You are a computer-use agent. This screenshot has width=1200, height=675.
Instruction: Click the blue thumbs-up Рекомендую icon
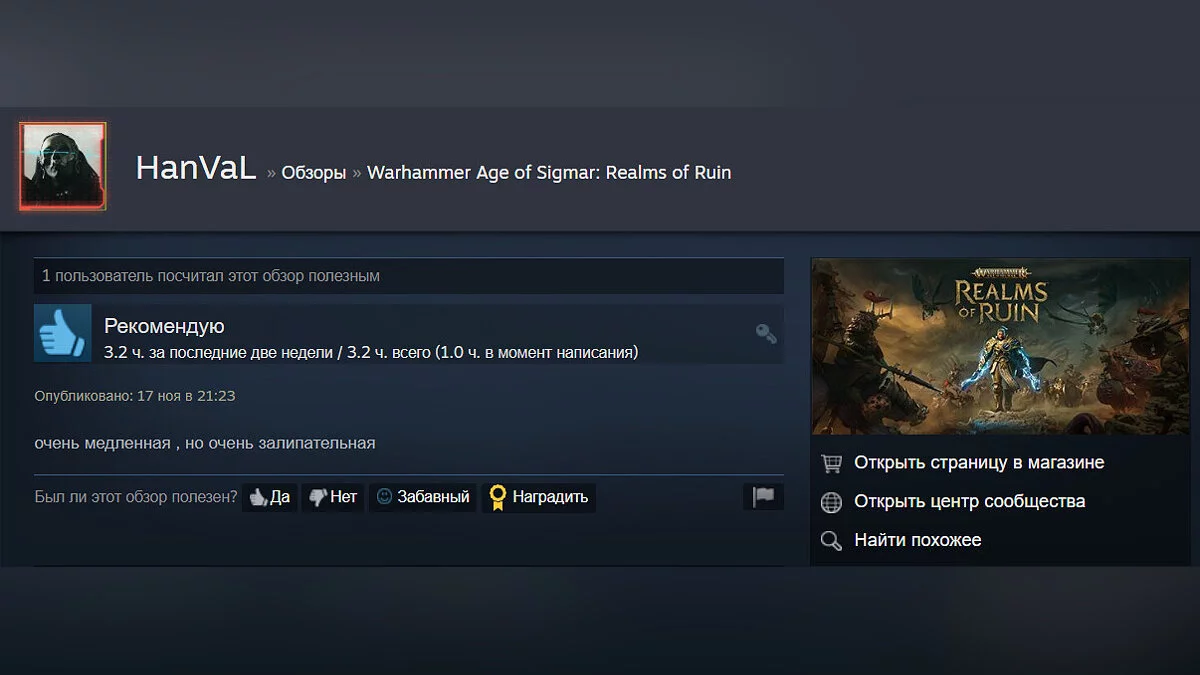(63, 333)
